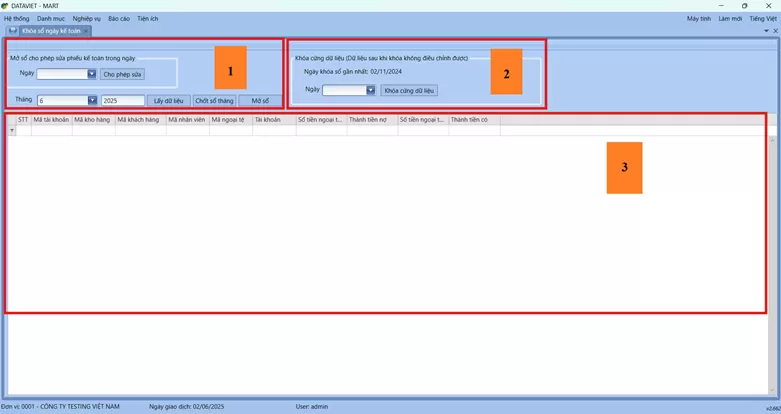Click Máy tính in the top bar
The image size is (781, 414).
pos(699,18)
